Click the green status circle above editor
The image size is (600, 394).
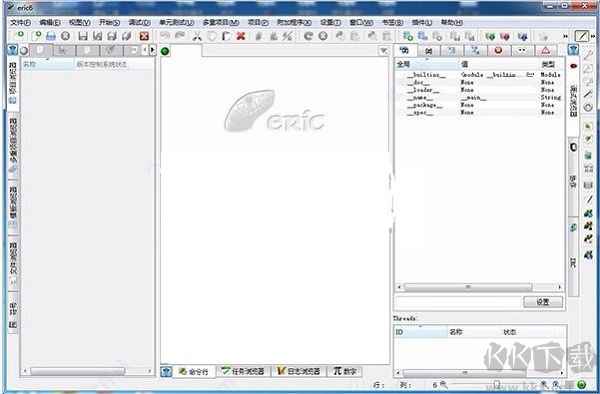[x=165, y=51]
